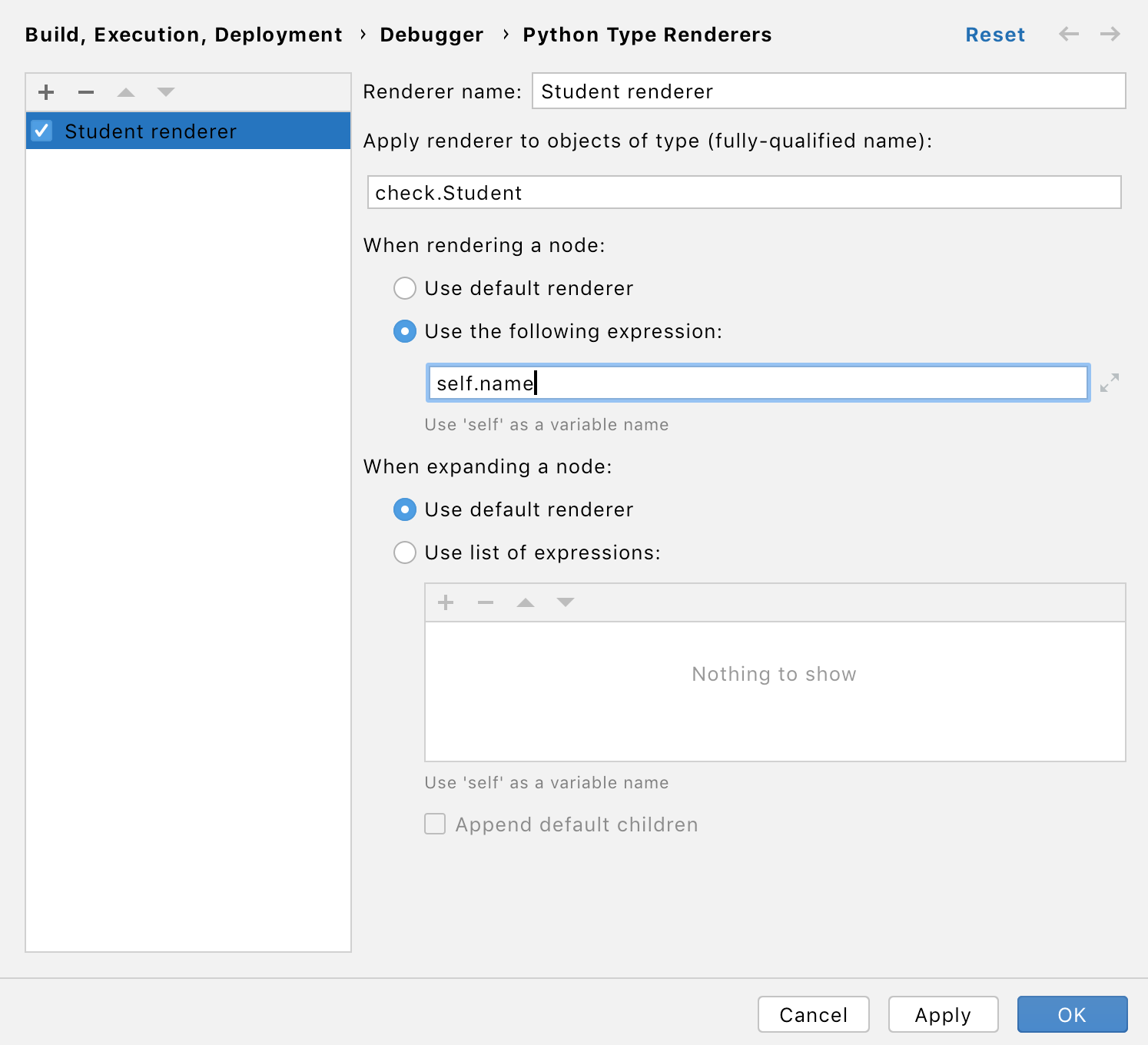Add an expression to the expressions list
Viewport: 1148px width, 1045px height.
pyautogui.click(x=445, y=602)
